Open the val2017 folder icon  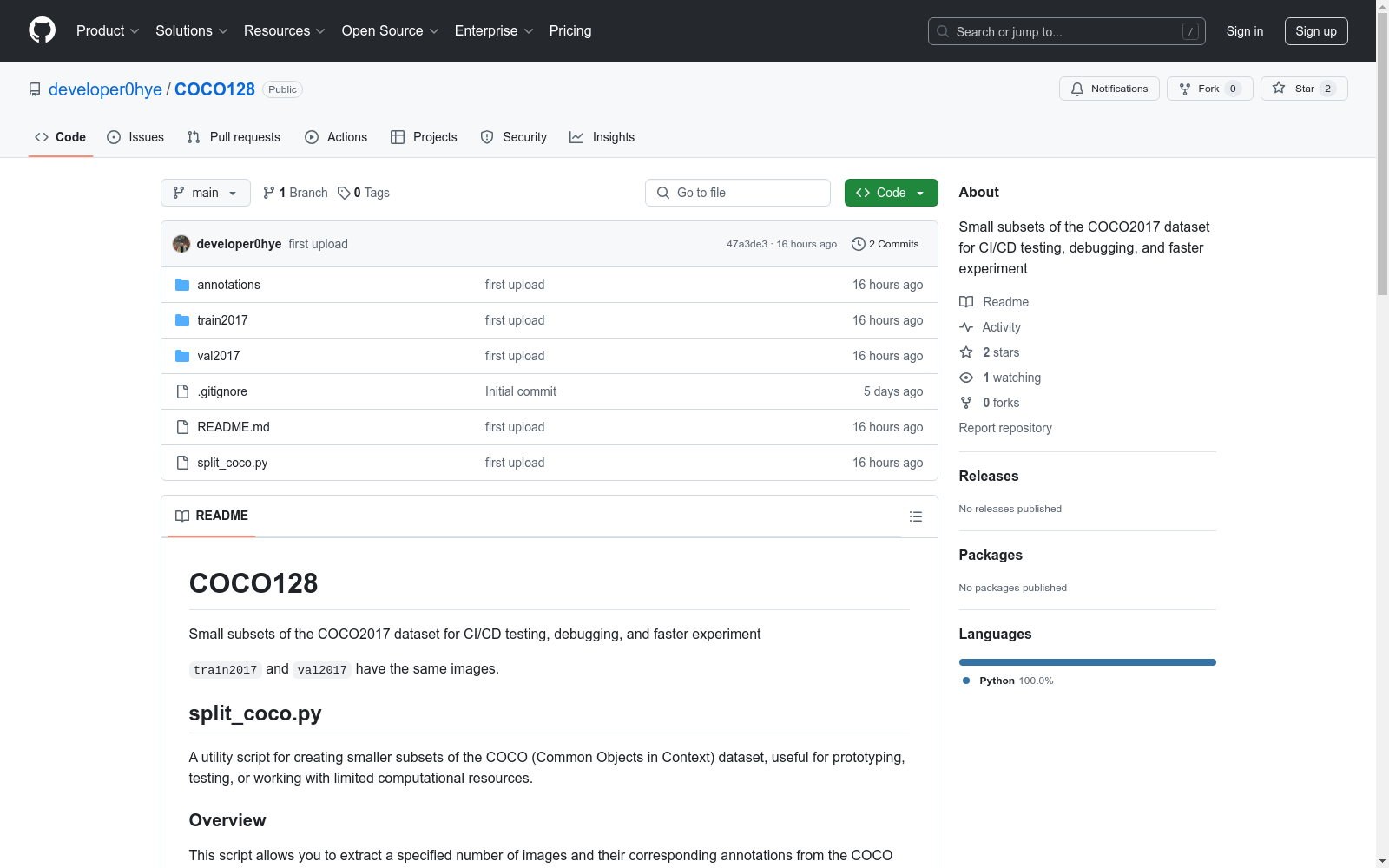tap(182, 356)
